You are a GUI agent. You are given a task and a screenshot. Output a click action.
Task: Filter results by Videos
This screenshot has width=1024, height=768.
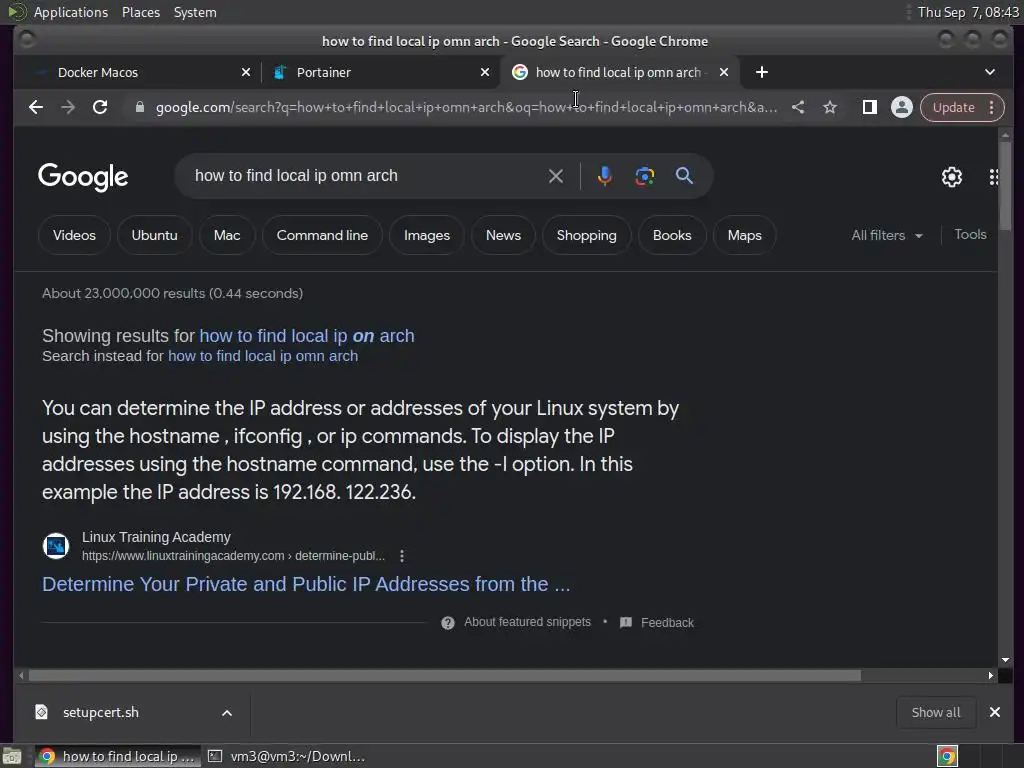pyautogui.click(x=74, y=235)
